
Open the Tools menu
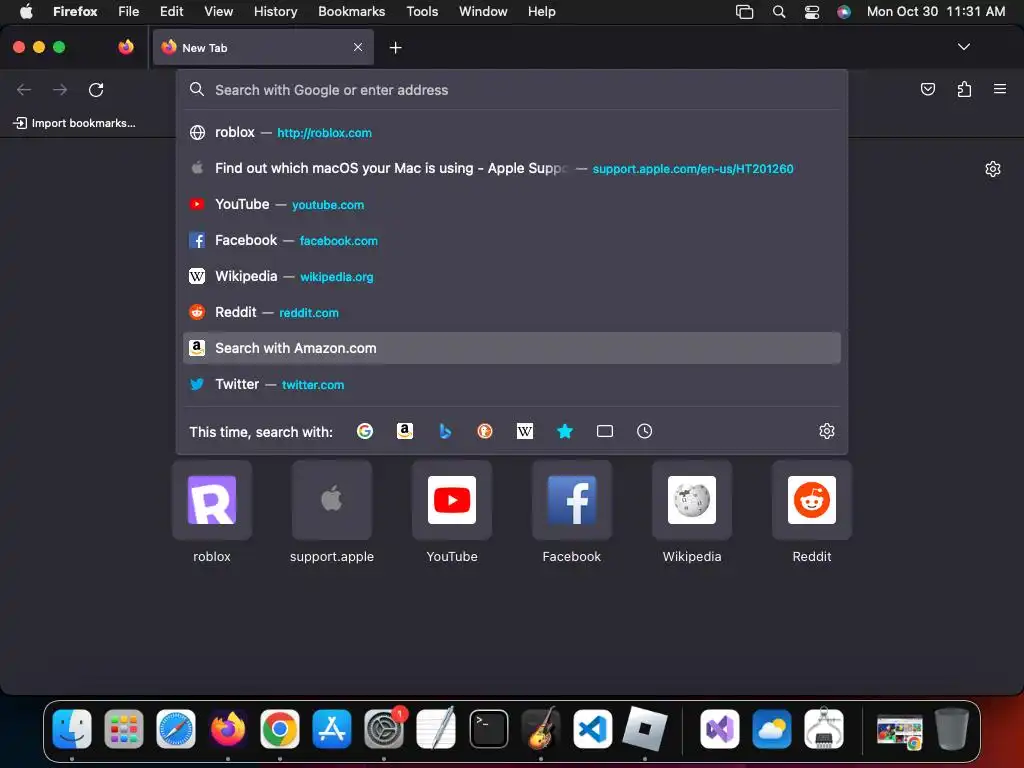click(x=422, y=11)
